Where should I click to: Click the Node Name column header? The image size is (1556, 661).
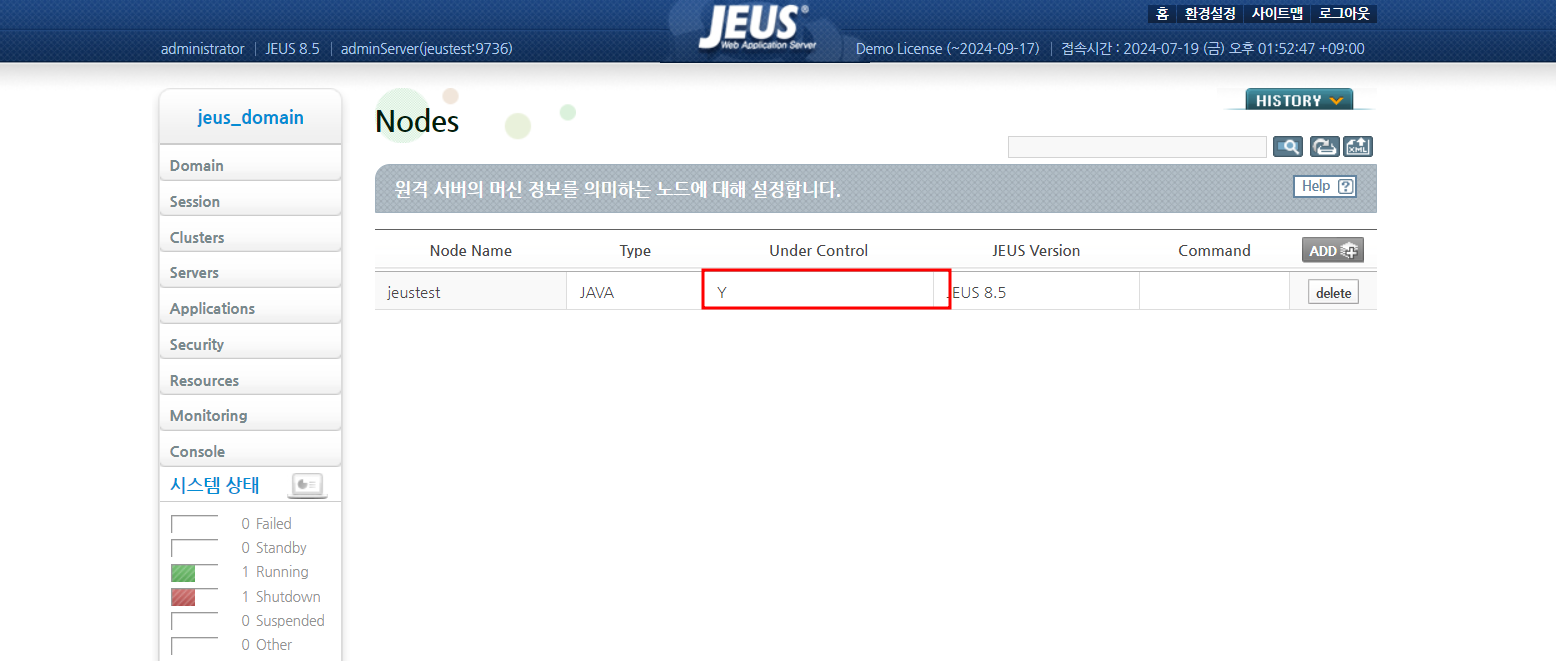[471, 251]
